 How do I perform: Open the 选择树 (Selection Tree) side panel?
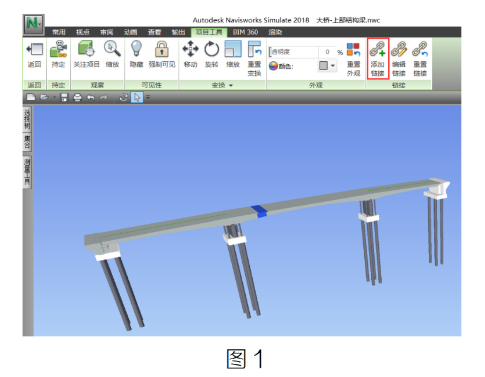pos(27,119)
